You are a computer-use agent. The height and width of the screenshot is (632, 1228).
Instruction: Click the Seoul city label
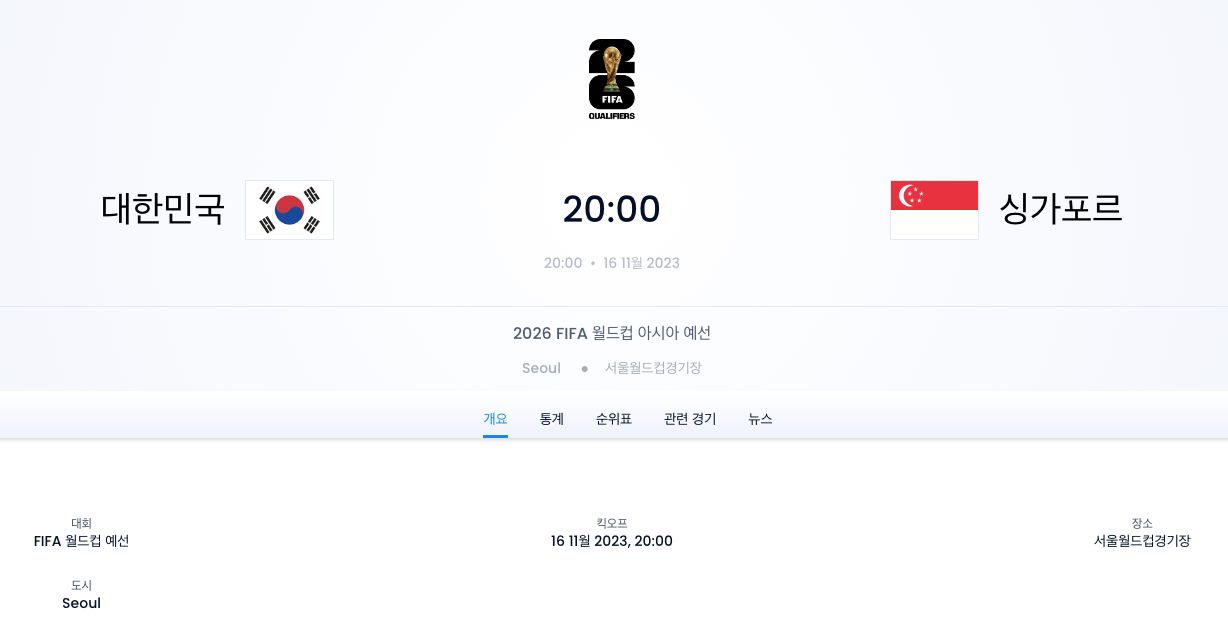540,368
